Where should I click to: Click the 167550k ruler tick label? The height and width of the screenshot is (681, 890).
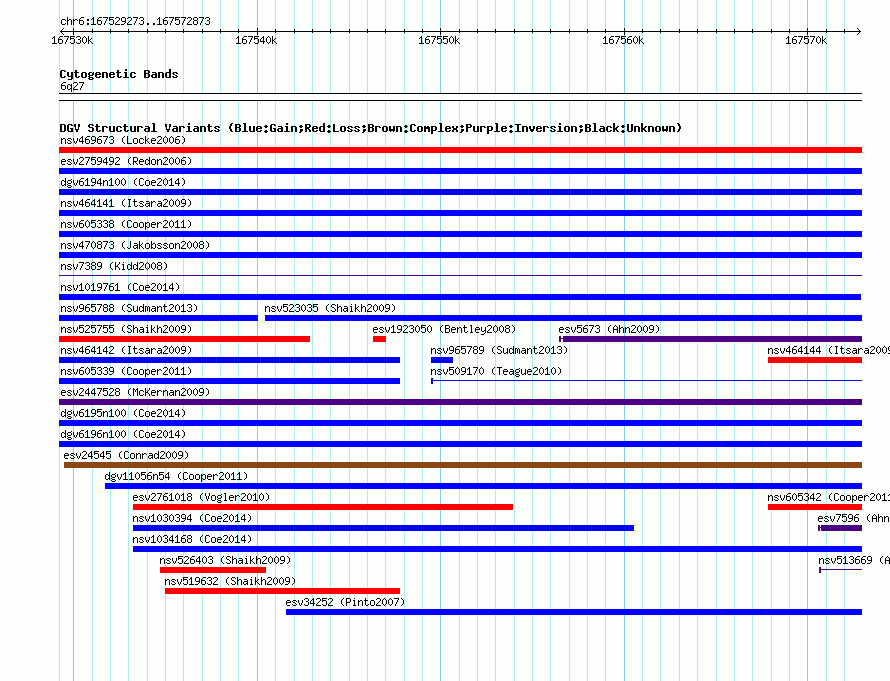[439, 40]
